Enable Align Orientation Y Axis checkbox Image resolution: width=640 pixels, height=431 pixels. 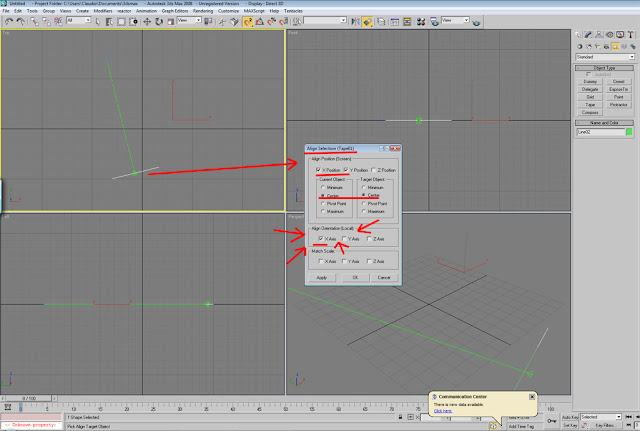pos(344,238)
